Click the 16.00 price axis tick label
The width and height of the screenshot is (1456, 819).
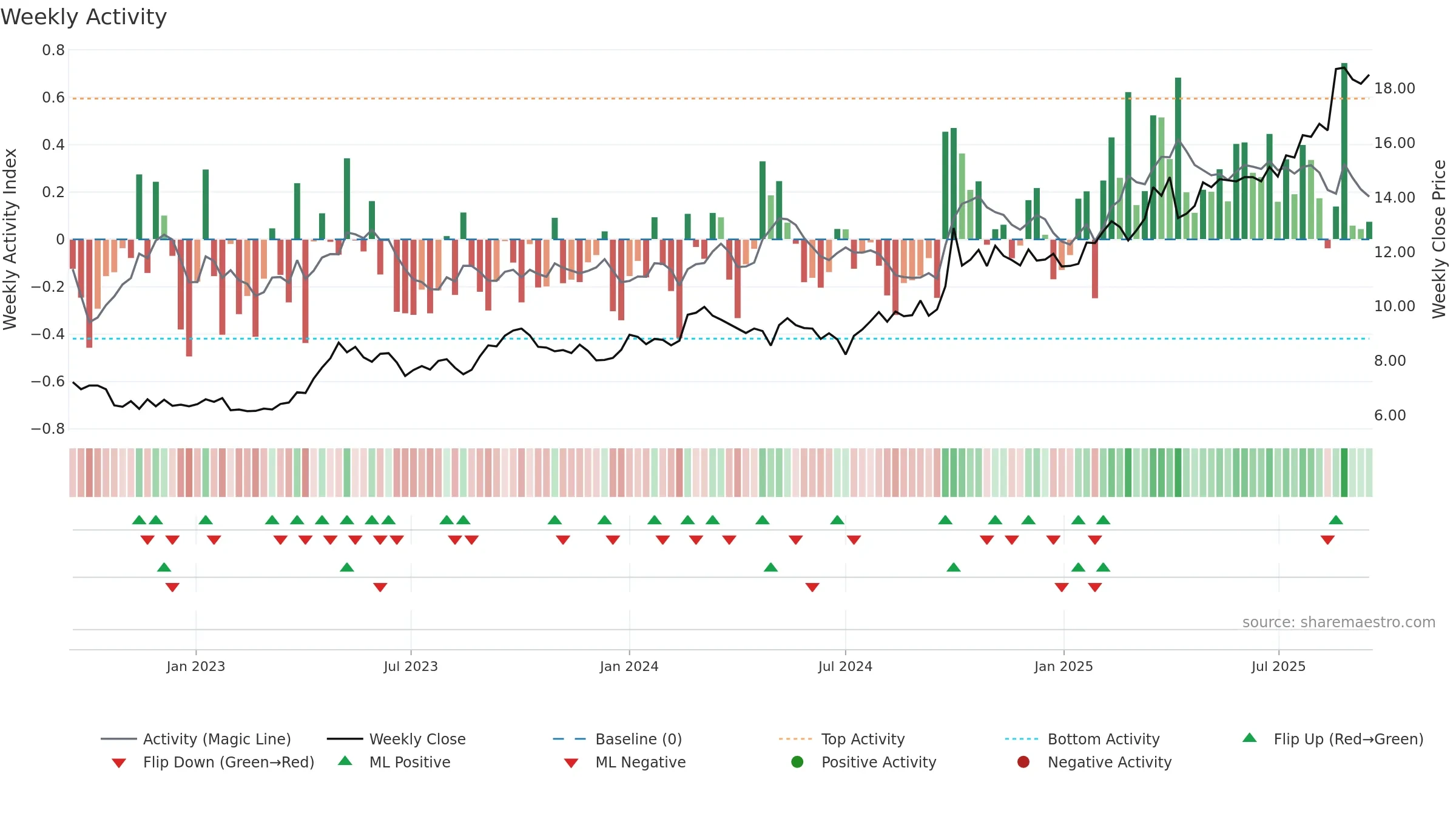coord(1395,143)
